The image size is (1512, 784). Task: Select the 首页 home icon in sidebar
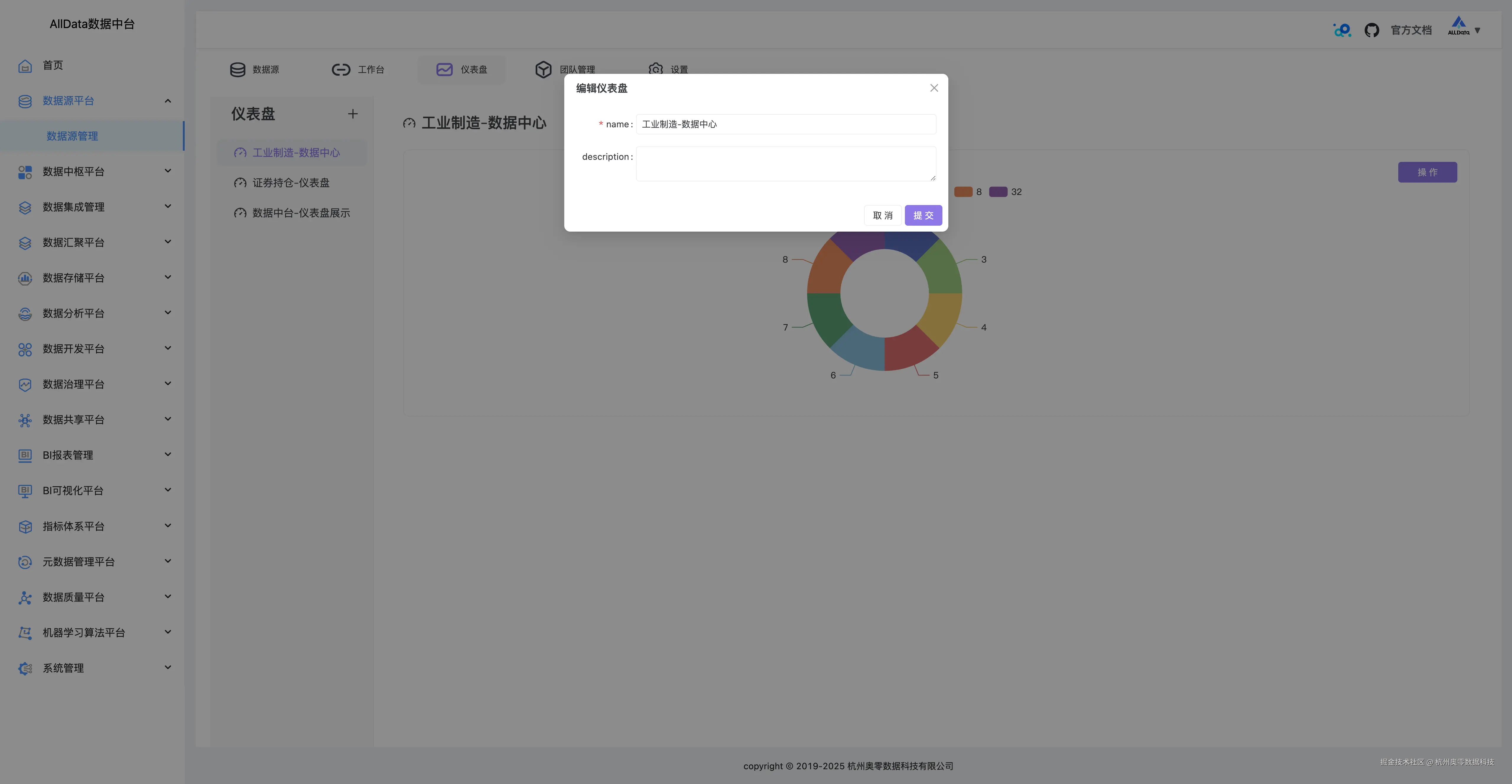click(25, 66)
